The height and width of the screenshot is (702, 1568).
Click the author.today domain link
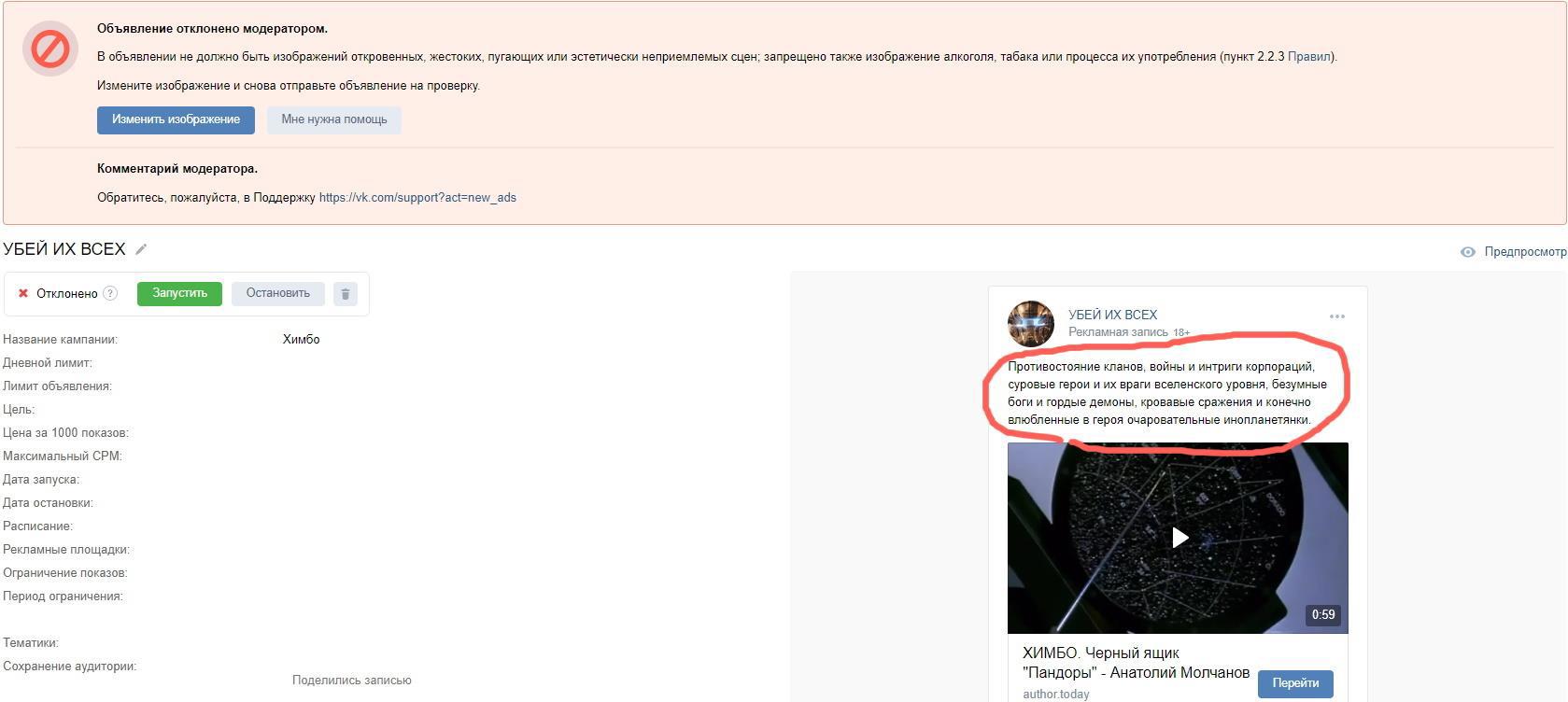click(1055, 694)
